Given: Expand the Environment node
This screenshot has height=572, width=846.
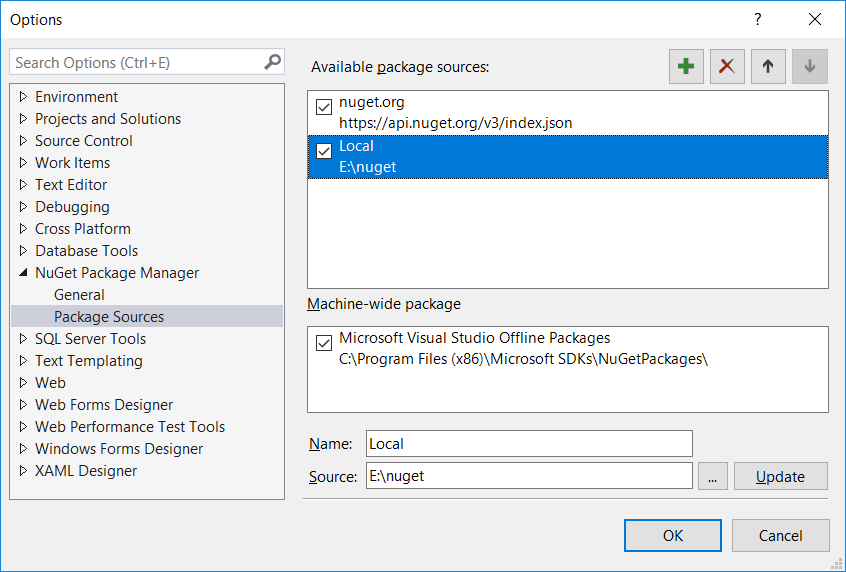Looking at the screenshot, I should [23, 97].
